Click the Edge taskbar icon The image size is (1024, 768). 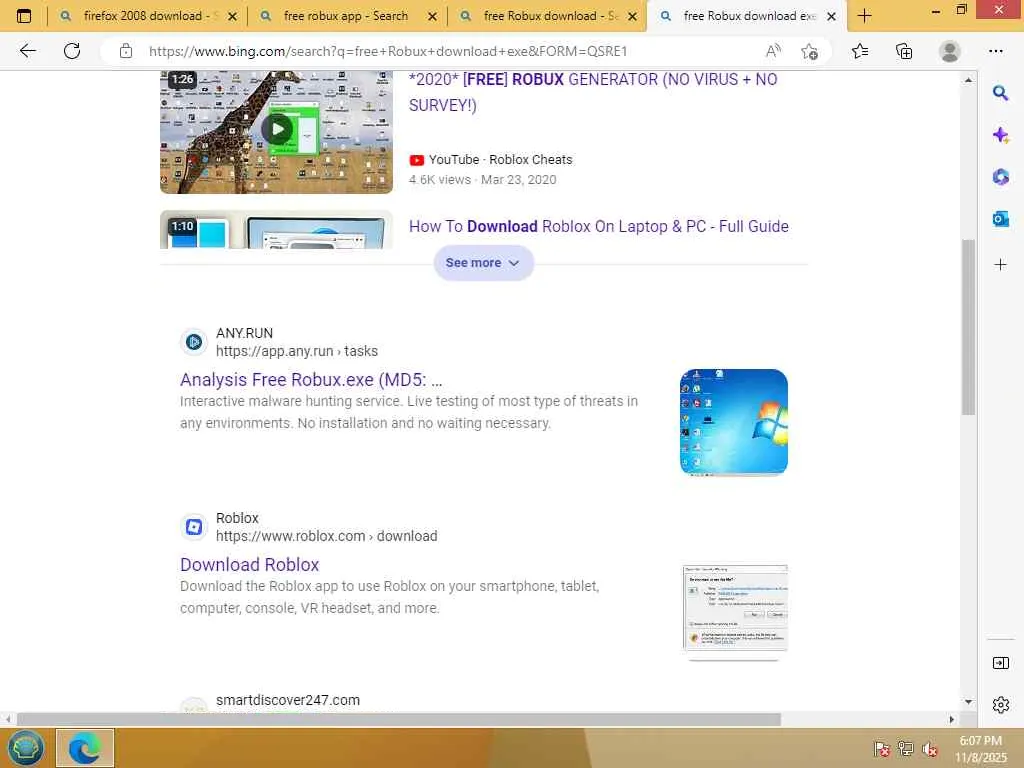(85, 748)
